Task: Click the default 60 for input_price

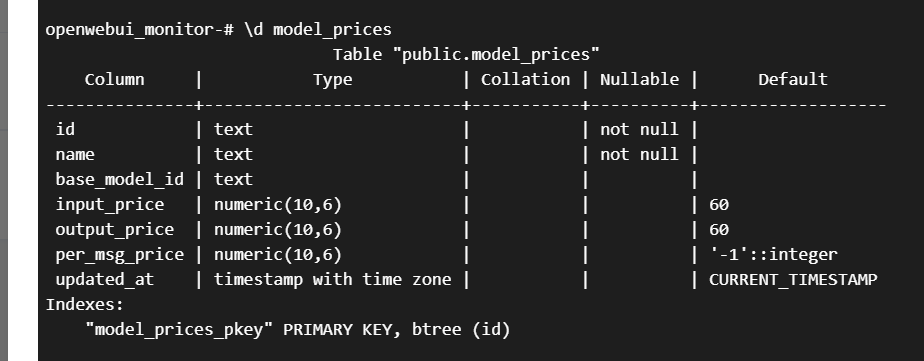Action: 719,204
